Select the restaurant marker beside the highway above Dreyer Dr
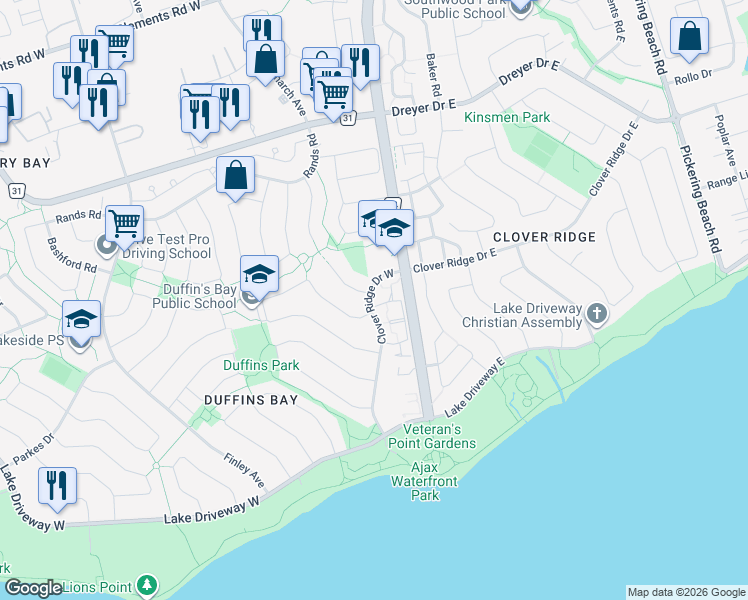 [360, 65]
